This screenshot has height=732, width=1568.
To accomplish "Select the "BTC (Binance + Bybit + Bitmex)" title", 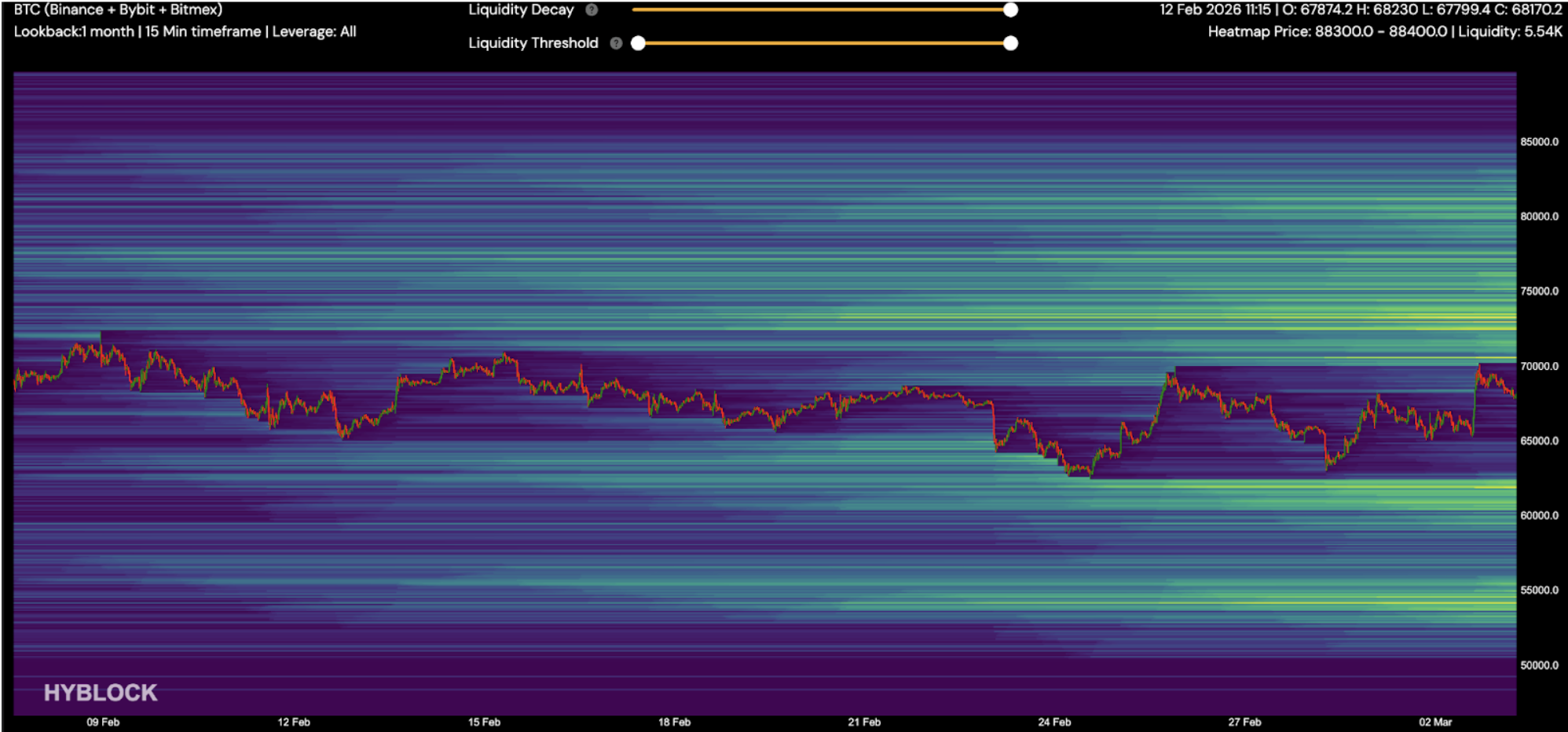I will click(x=118, y=9).
